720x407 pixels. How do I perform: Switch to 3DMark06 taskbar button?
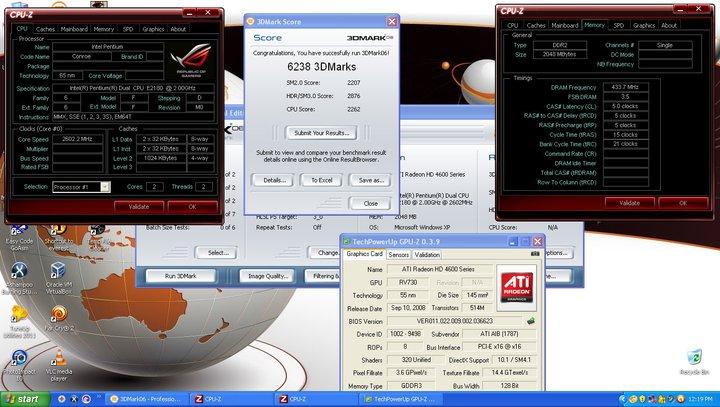pyautogui.click(x=148, y=399)
